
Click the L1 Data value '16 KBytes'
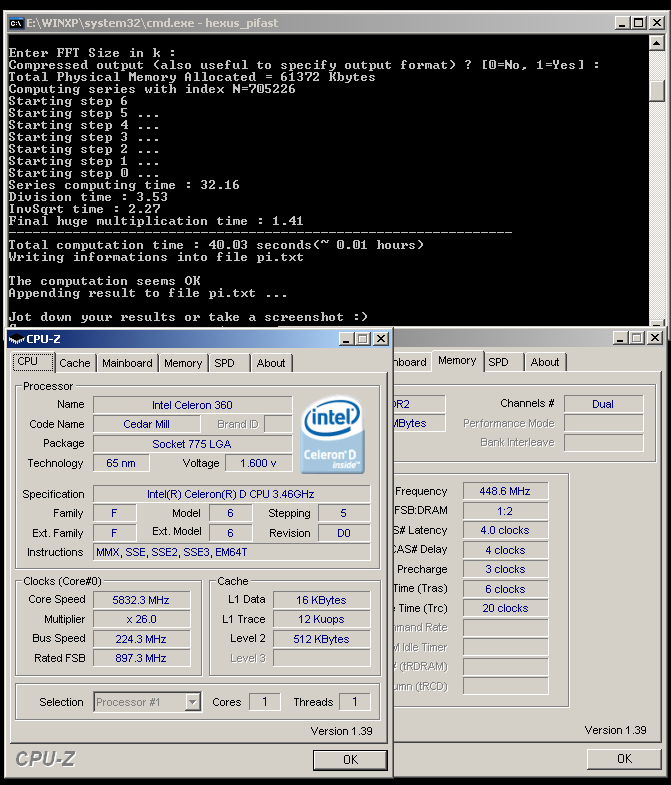tap(321, 600)
